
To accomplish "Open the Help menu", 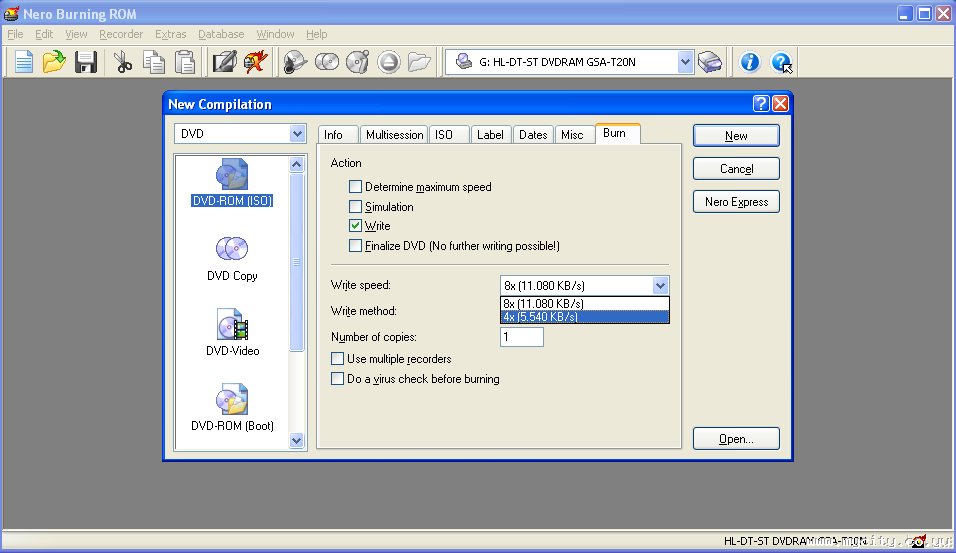I will coord(316,34).
